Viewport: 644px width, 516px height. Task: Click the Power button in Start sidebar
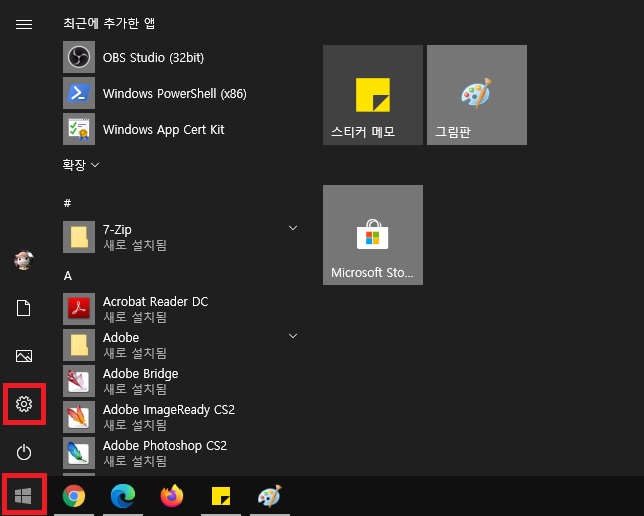click(x=24, y=452)
